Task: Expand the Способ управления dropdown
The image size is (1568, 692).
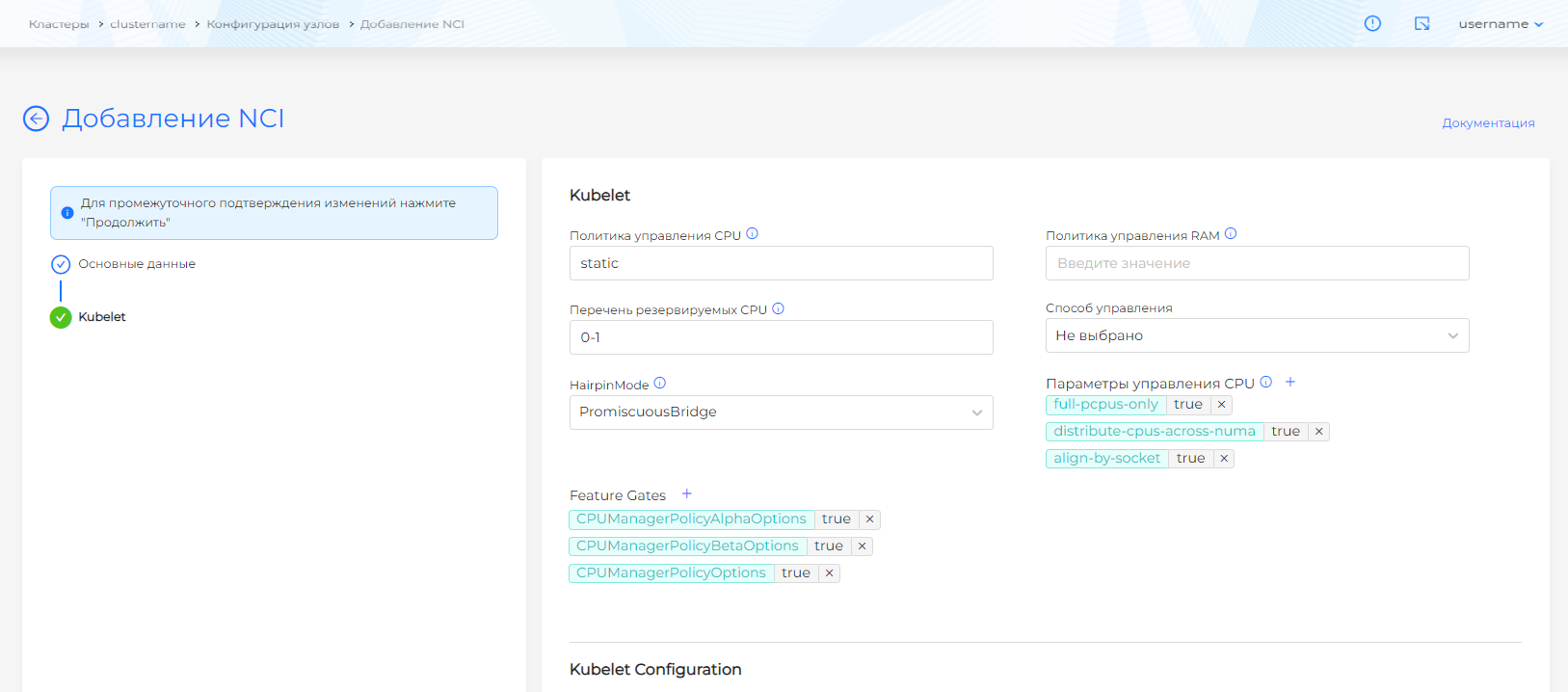Action: coord(1257,335)
